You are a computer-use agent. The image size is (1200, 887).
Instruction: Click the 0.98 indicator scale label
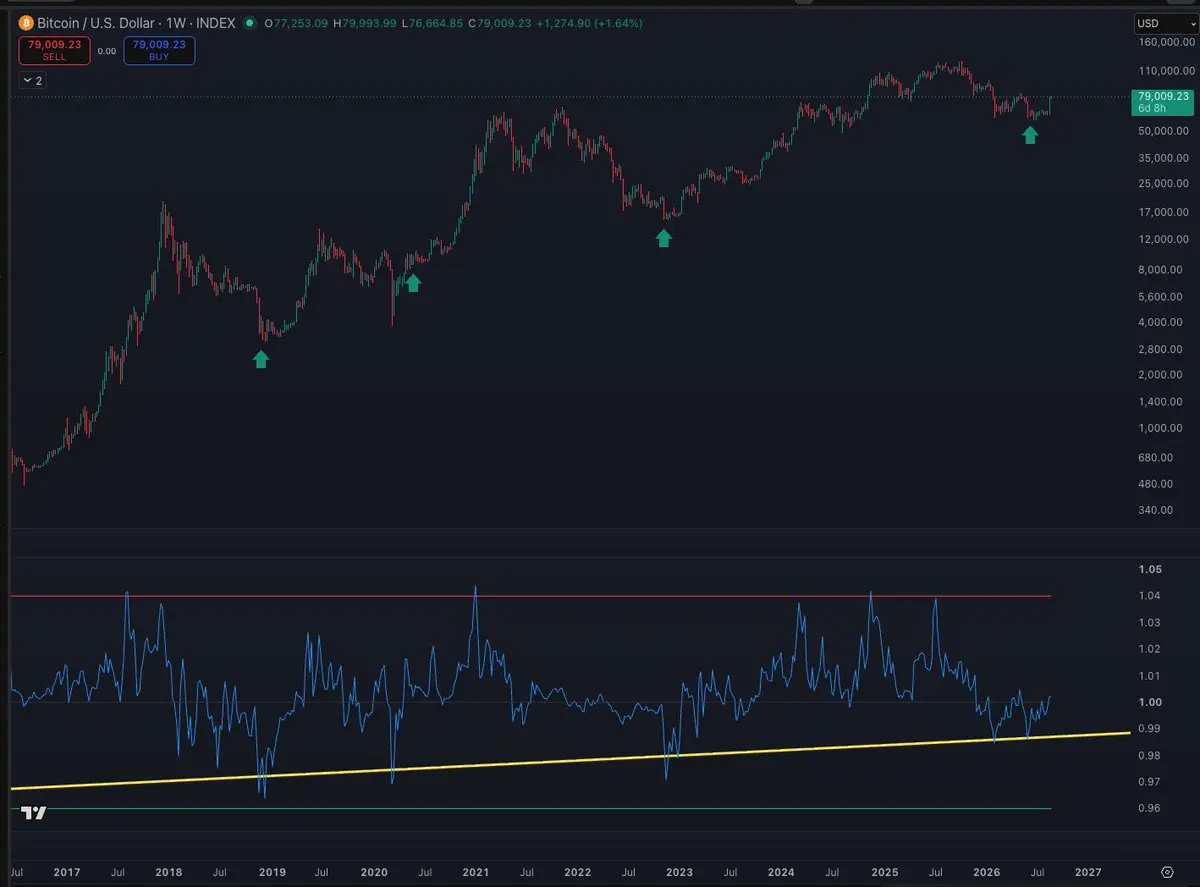1148,756
